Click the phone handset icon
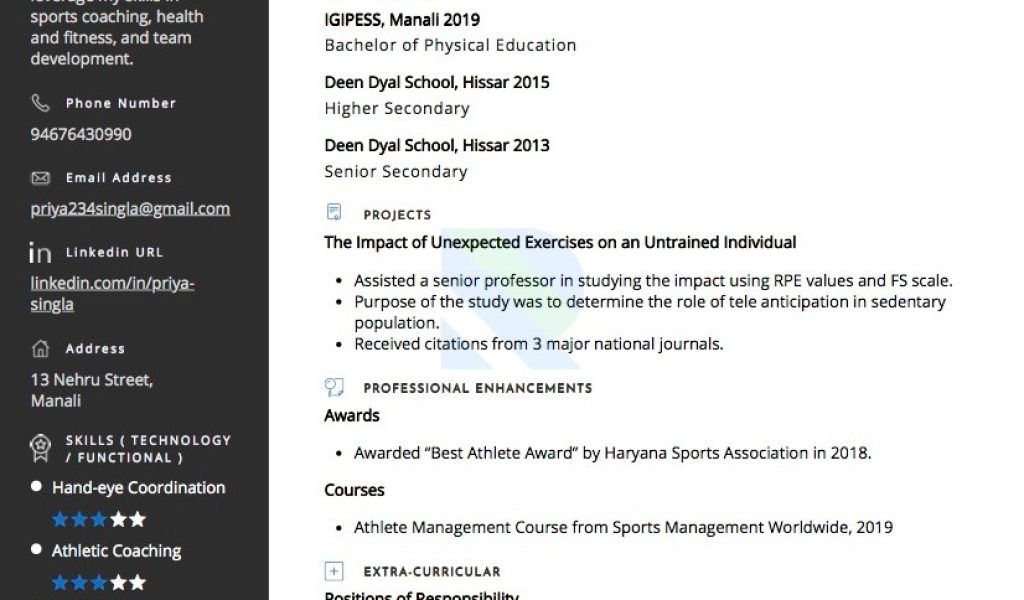 40,103
